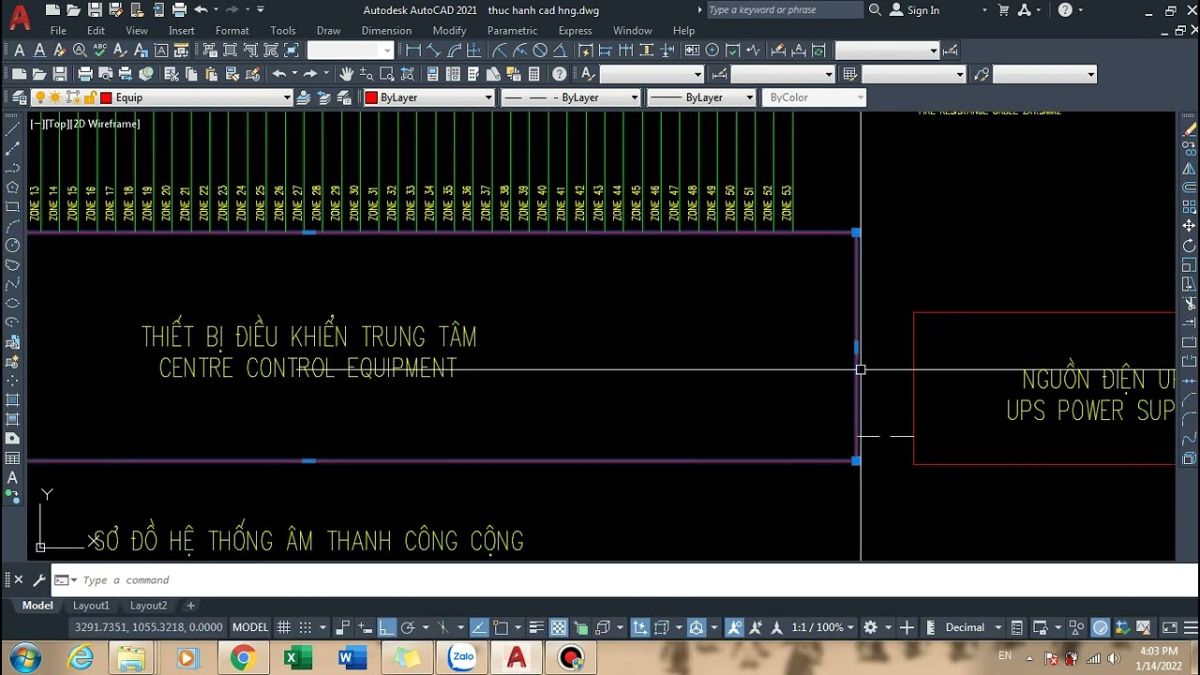Click the Cut to clipboard scissors icon

[x=171, y=74]
